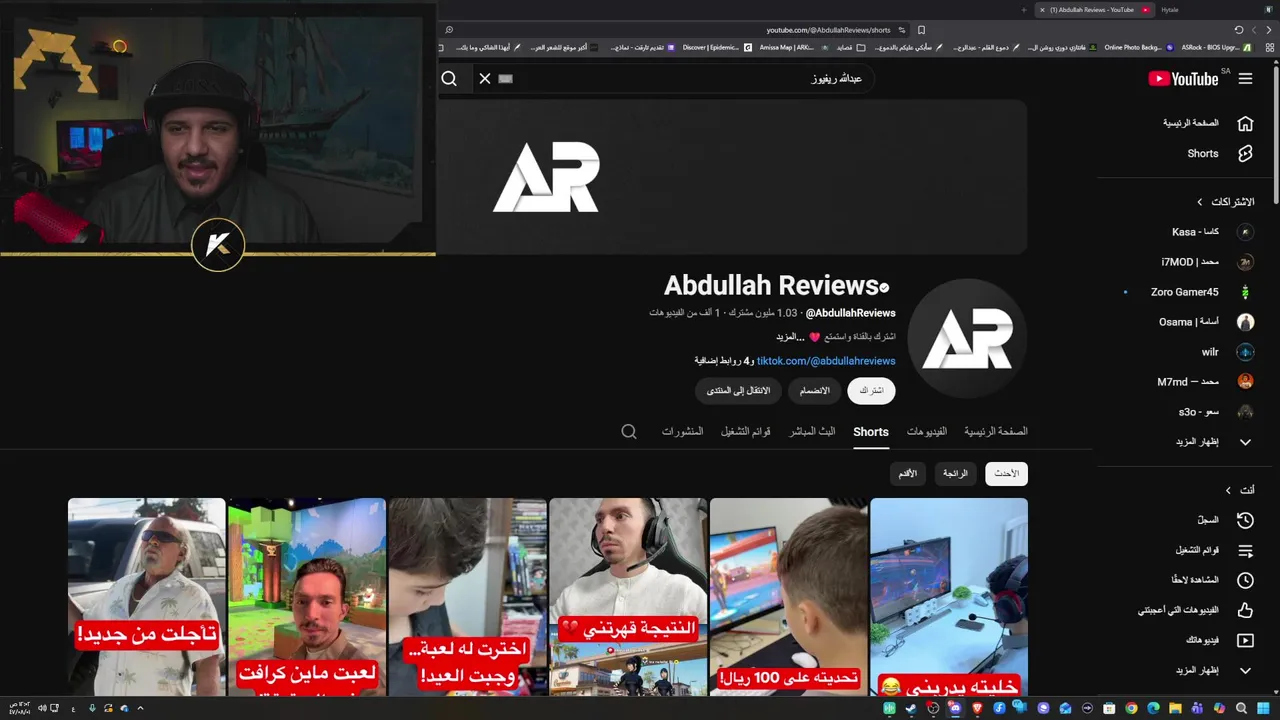This screenshot has height=720, width=1280.
Task: Open the 'الاشتراكات' subscriptions section chevron
Action: point(1200,202)
